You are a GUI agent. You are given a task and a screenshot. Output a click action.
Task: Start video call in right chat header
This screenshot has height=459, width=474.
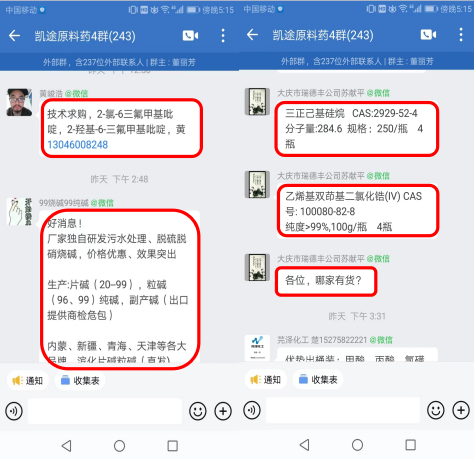coord(428,34)
